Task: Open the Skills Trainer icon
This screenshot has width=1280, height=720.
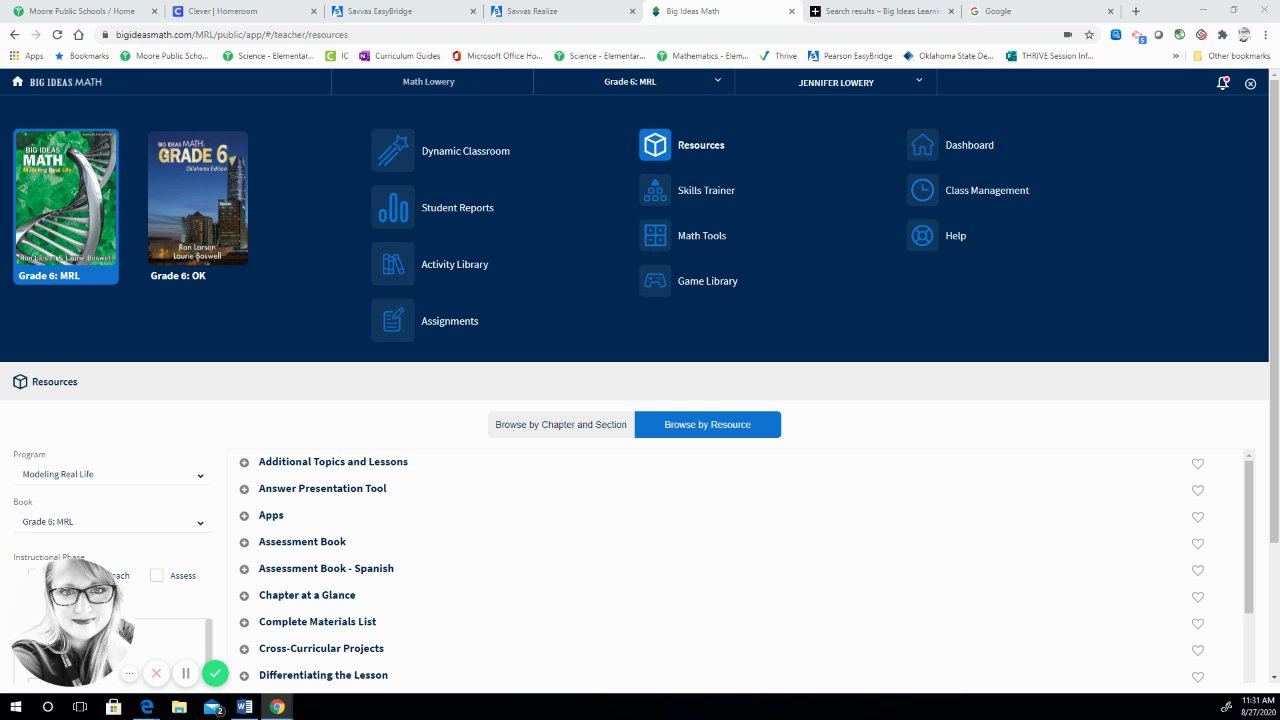Action: [655, 190]
